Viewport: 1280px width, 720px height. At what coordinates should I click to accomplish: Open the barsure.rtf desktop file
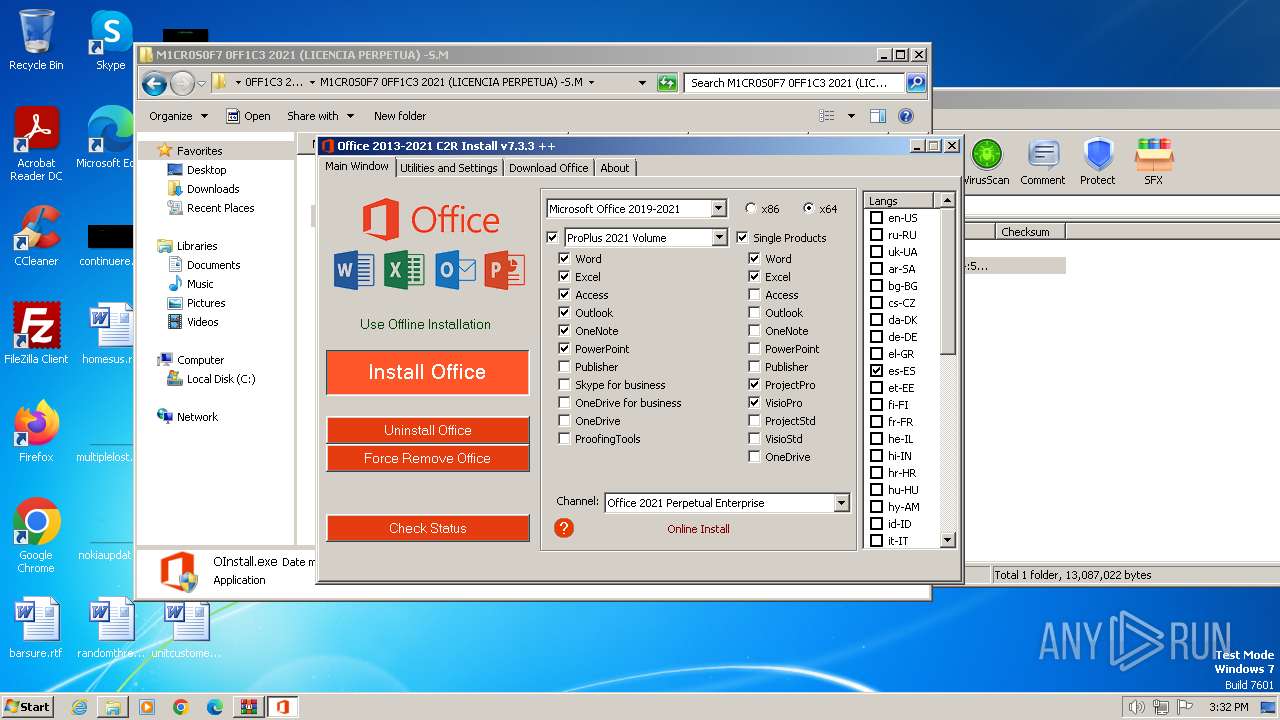(x=36, y=628)
